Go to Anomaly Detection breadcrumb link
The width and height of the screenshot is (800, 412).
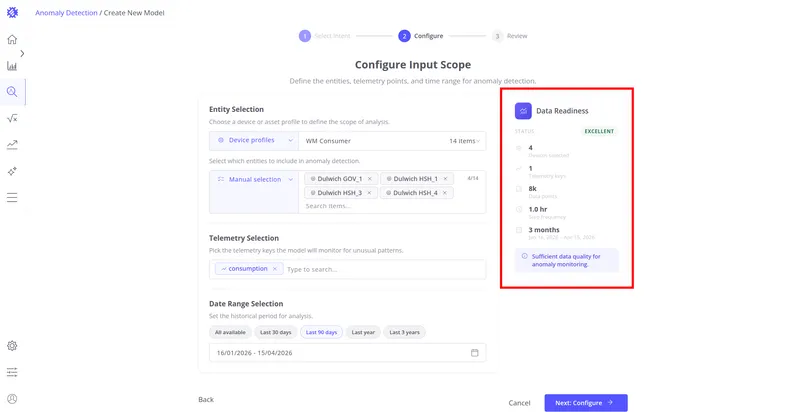[x=66, y=13]
